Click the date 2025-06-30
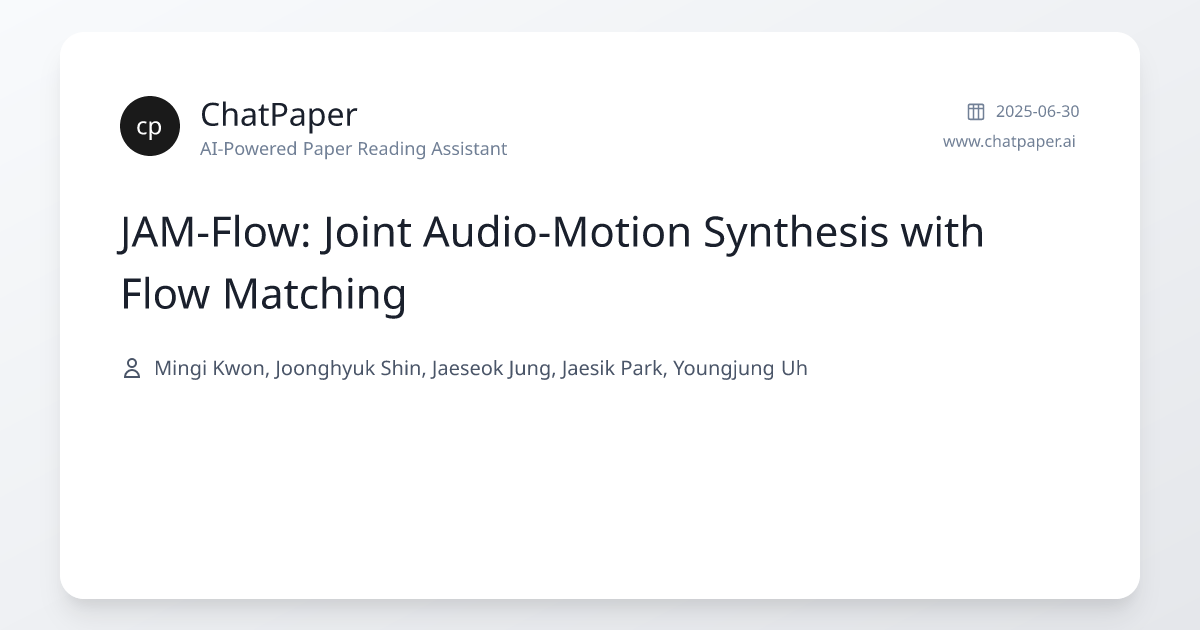 coord(1037,111)
